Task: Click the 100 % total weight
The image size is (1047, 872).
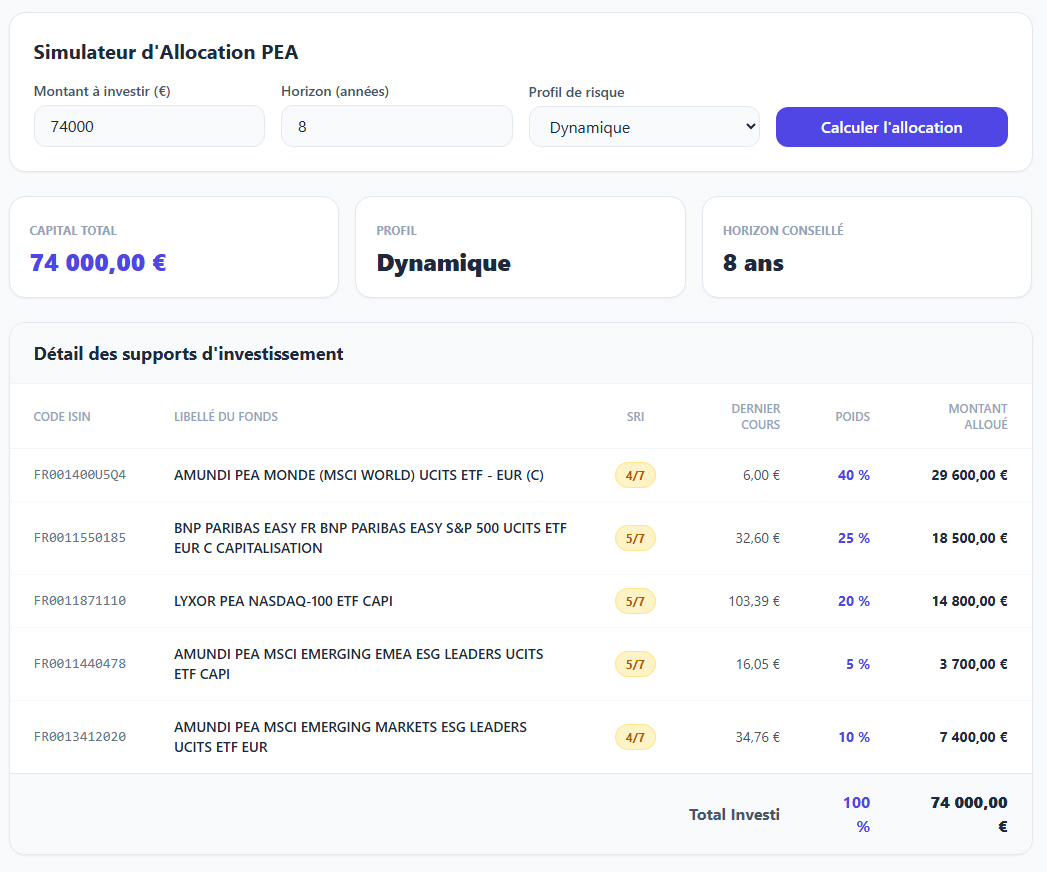Action: 857,815
